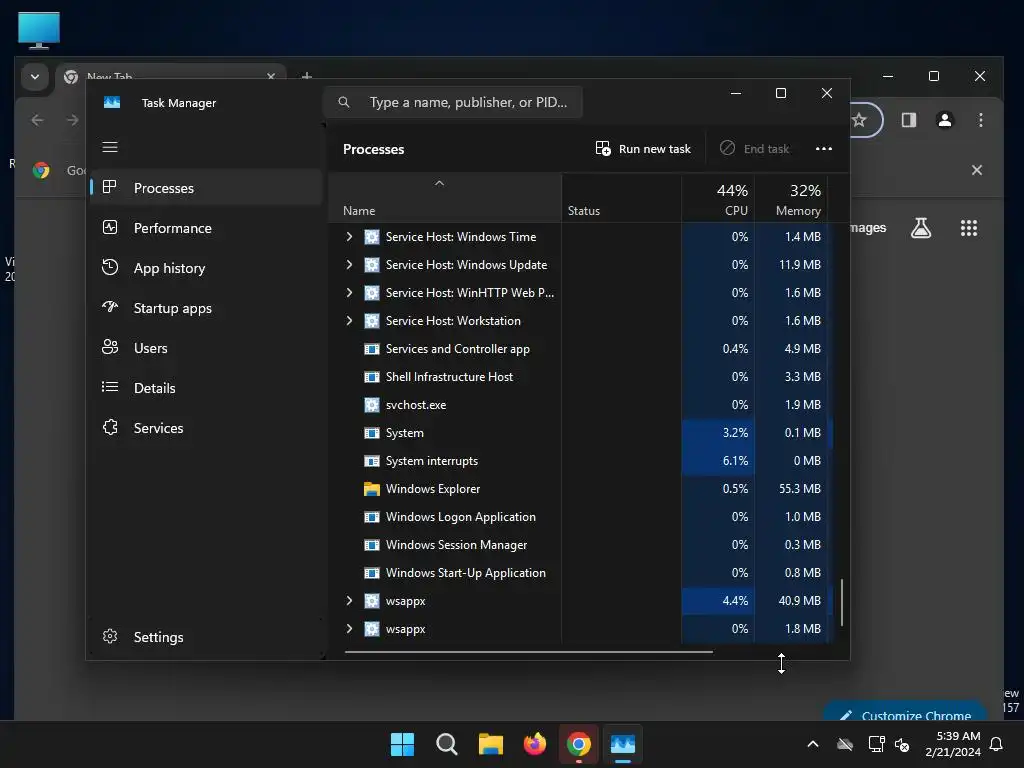Switch to the Performance page
The height and width of the screenshot is (768, 1024).
coord(206,228)
